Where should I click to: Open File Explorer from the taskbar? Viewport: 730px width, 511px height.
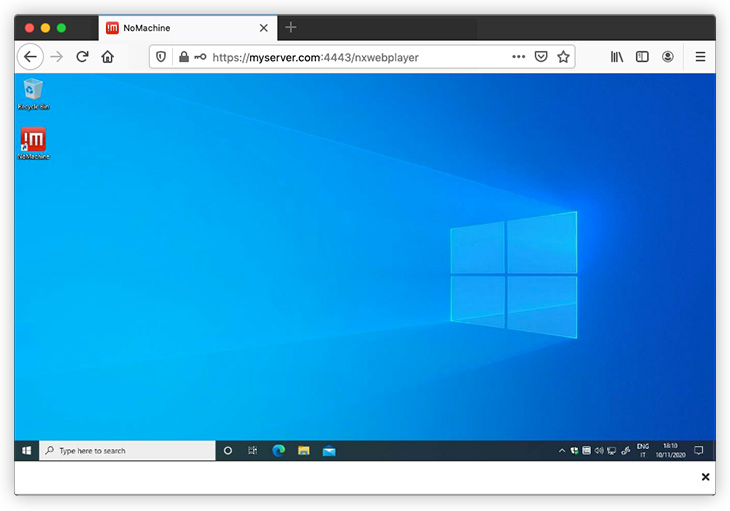(304, 451)
